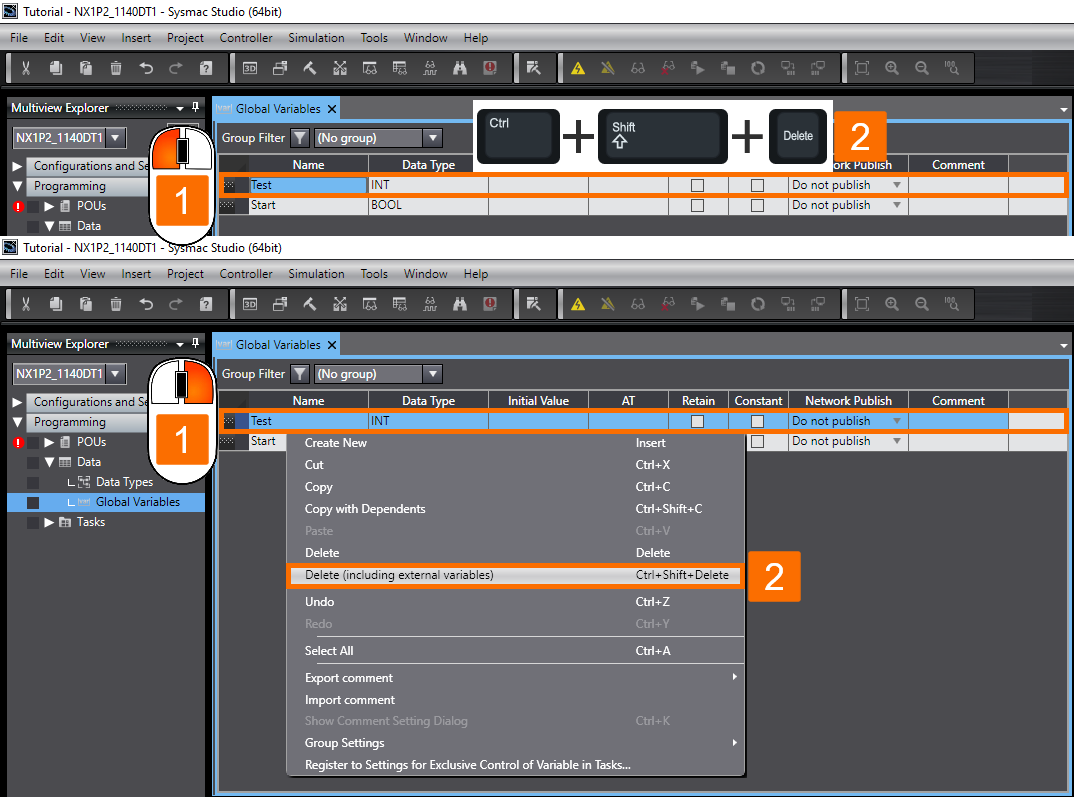Click the Group Filter funnel icon
Viewport: 1074px width, 797px height.
tap(299, 373)
